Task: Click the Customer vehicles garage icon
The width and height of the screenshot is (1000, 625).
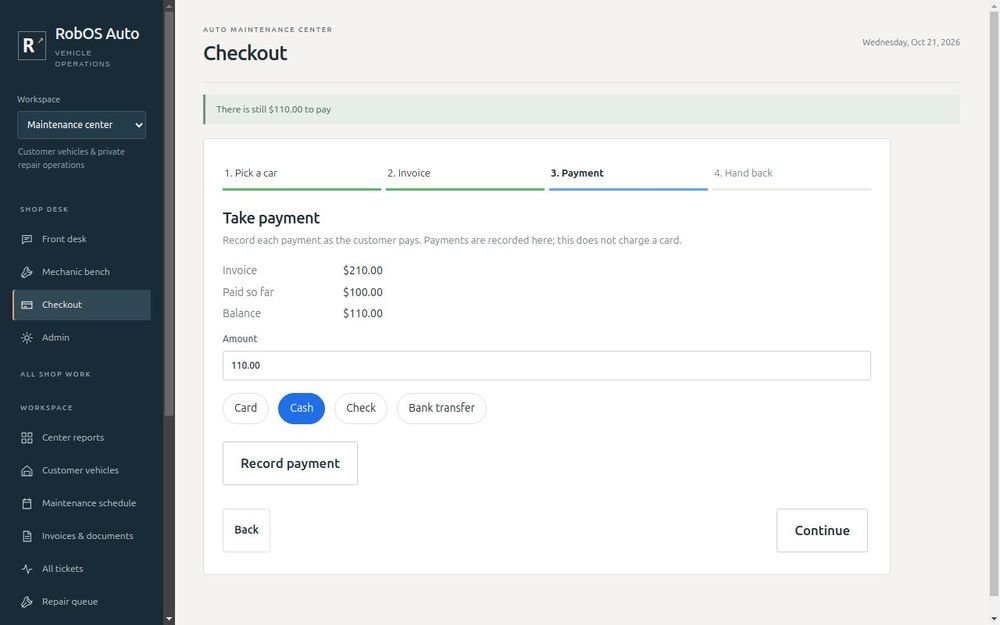Action: tap(27, 471)
